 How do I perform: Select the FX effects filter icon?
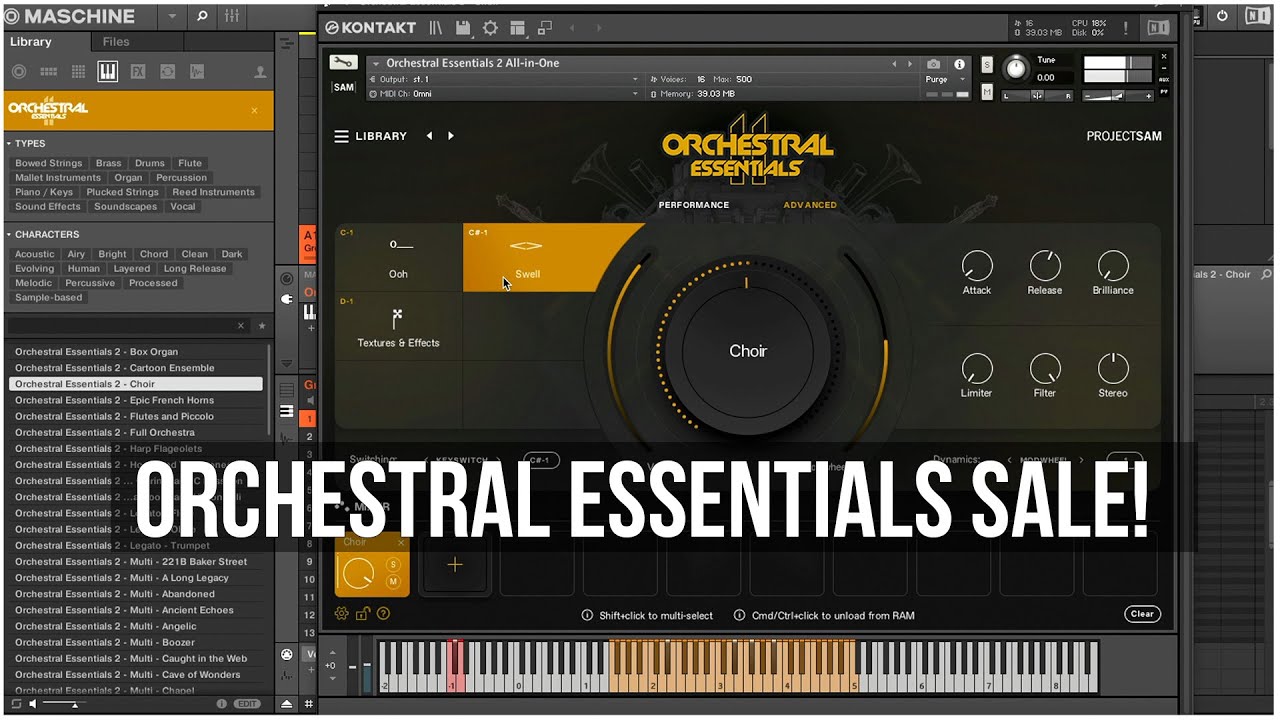click(x=137, y=72)
